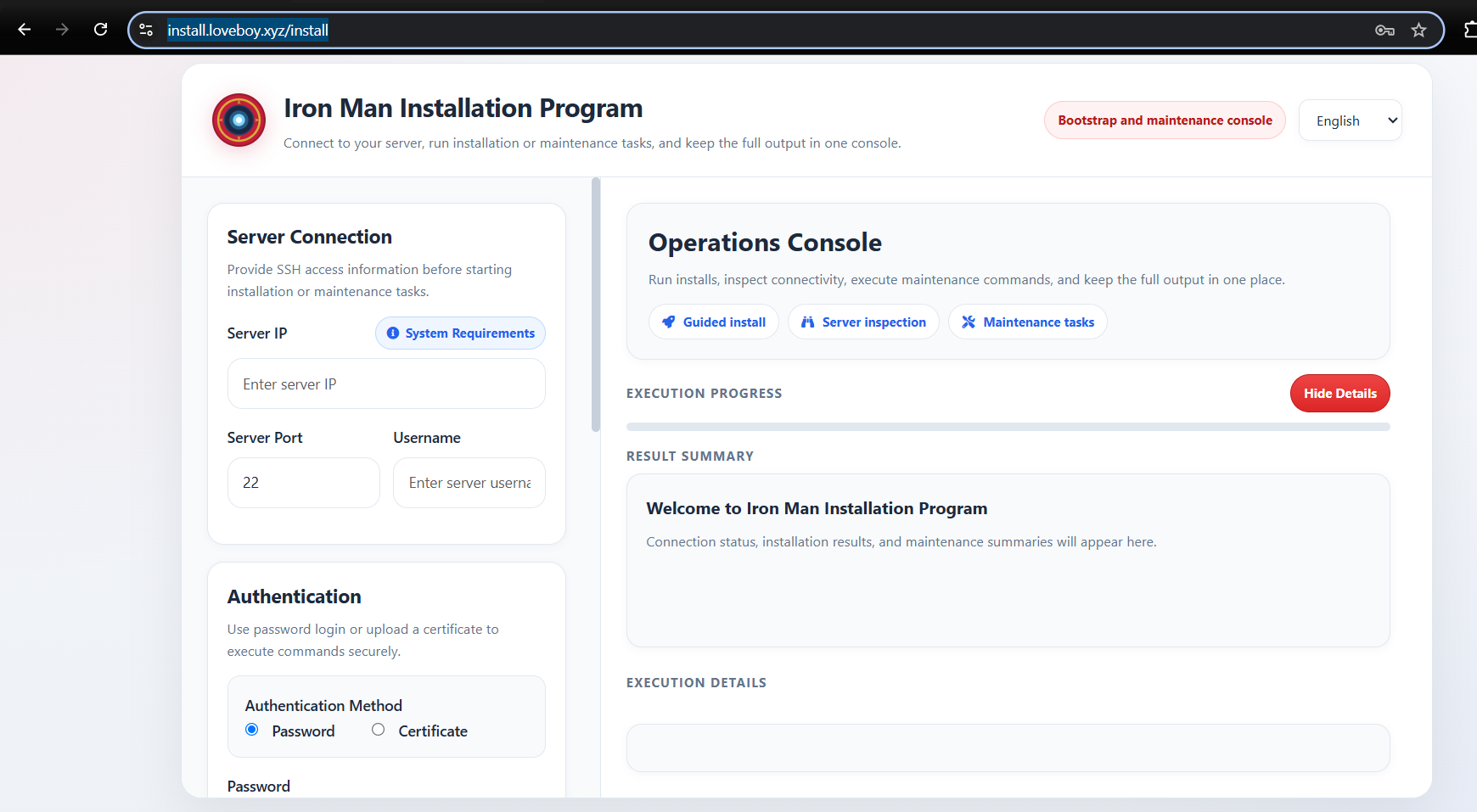Bookmark this page with the star icon
The width and height of the screenshot is (1477, 812).
click(x=1418, y=31)
